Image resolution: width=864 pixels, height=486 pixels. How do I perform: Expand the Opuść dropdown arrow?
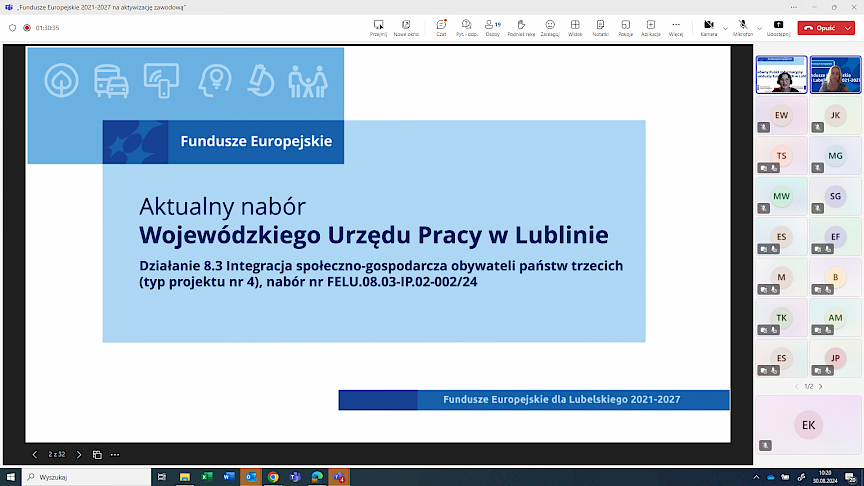848,28
